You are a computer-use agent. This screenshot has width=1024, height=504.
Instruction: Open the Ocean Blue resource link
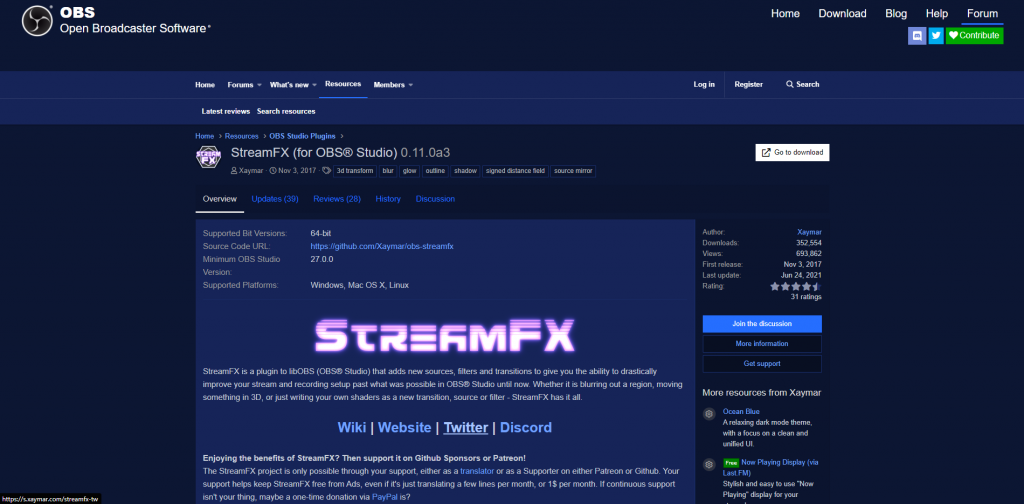coord(741,412)
